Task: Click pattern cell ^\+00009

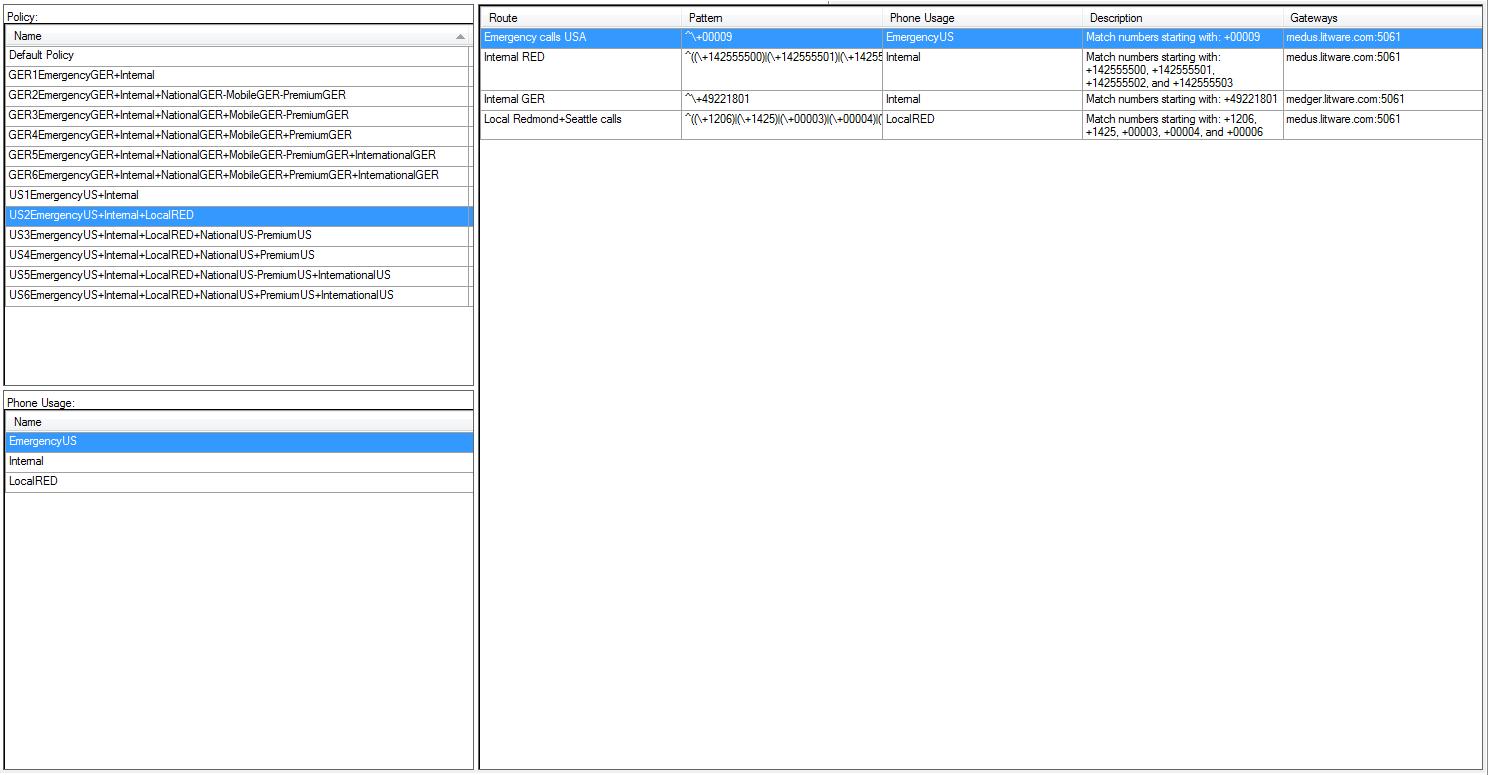Action: point(782,38)
